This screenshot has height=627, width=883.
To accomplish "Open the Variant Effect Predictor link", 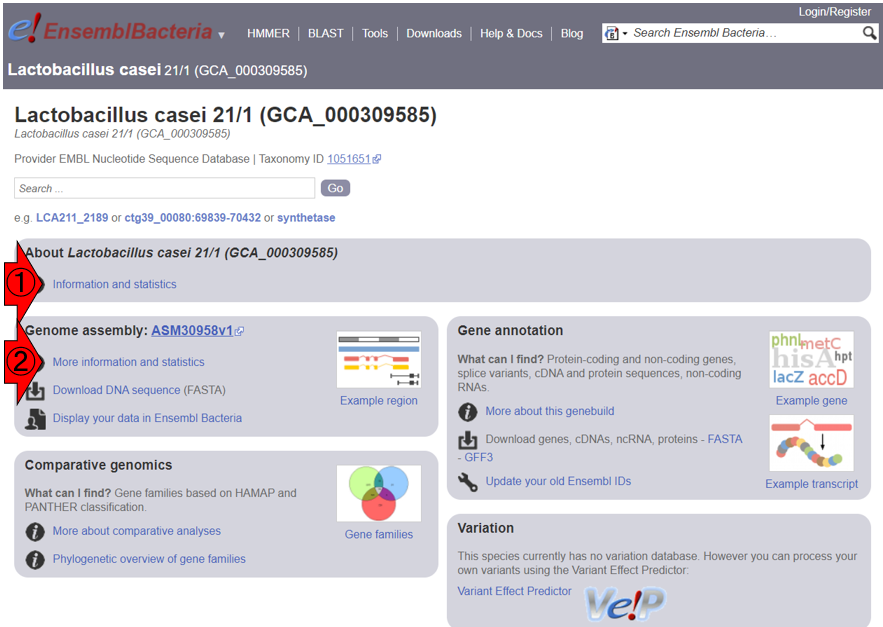I will point(514,591).
